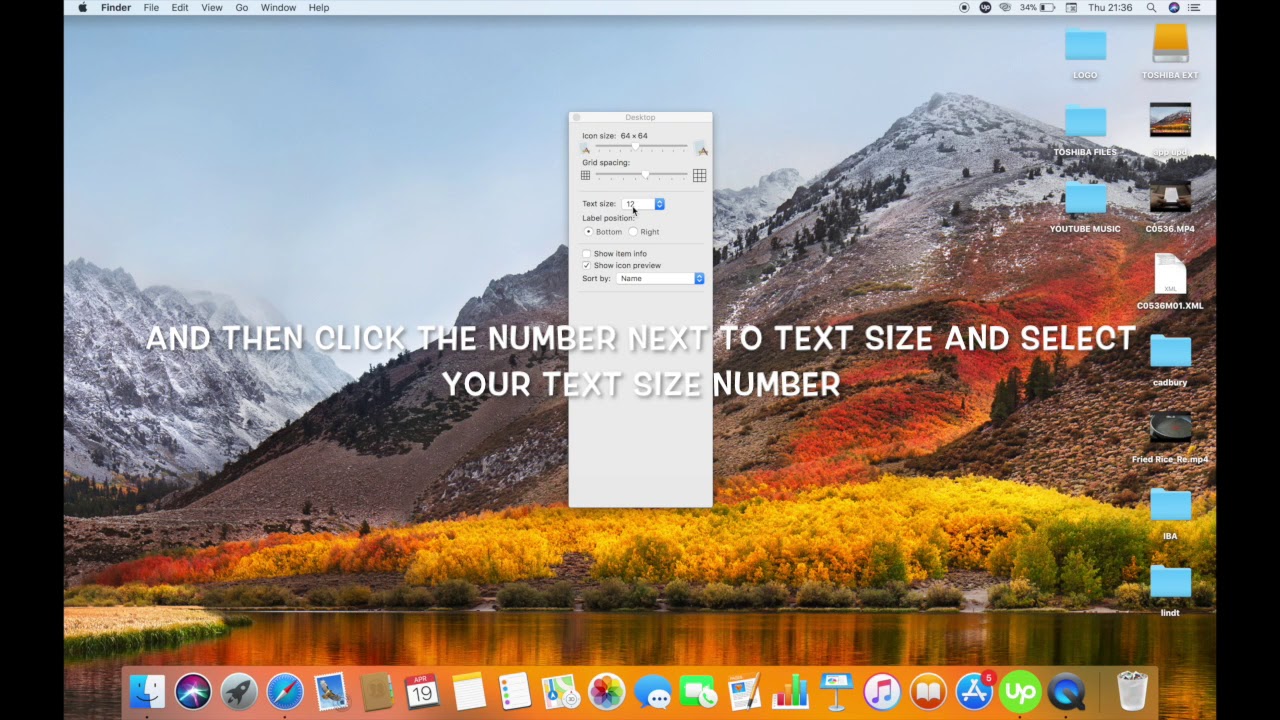The image size is (1280, 720).
Task: Open Keynote podium icon in Dock
Action: pyautogui.click(x=836, y=692)
